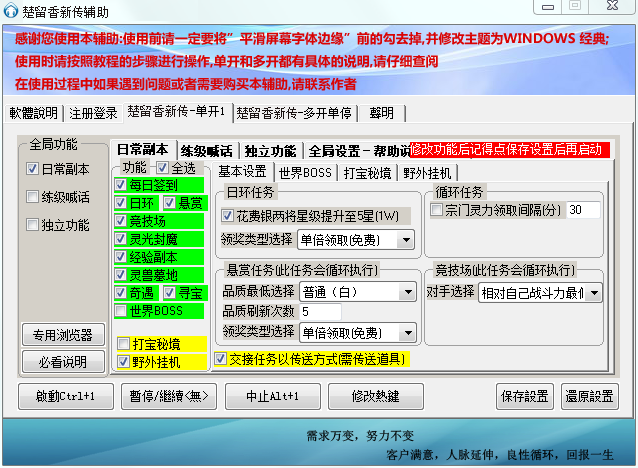The width and height of the screenshot is (638, 468).
Task: Expand the 对手选择 opponent dropdown
Action: [540, 292]
